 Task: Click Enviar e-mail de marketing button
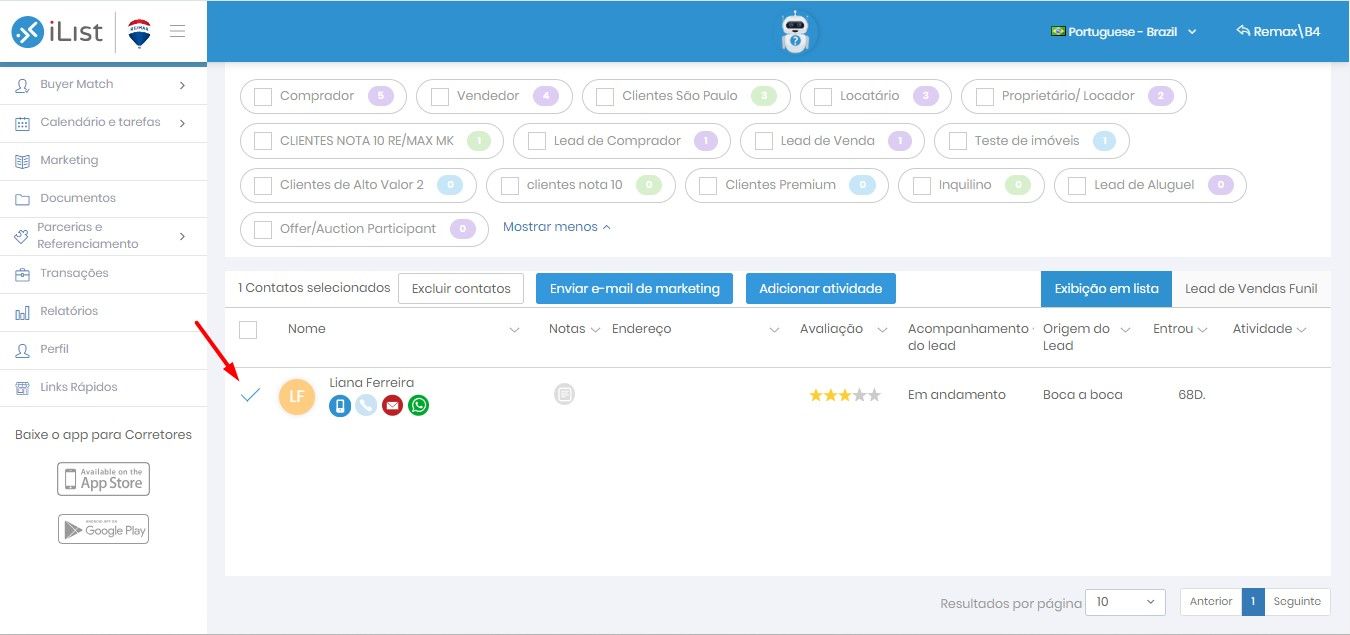[635, 288]
